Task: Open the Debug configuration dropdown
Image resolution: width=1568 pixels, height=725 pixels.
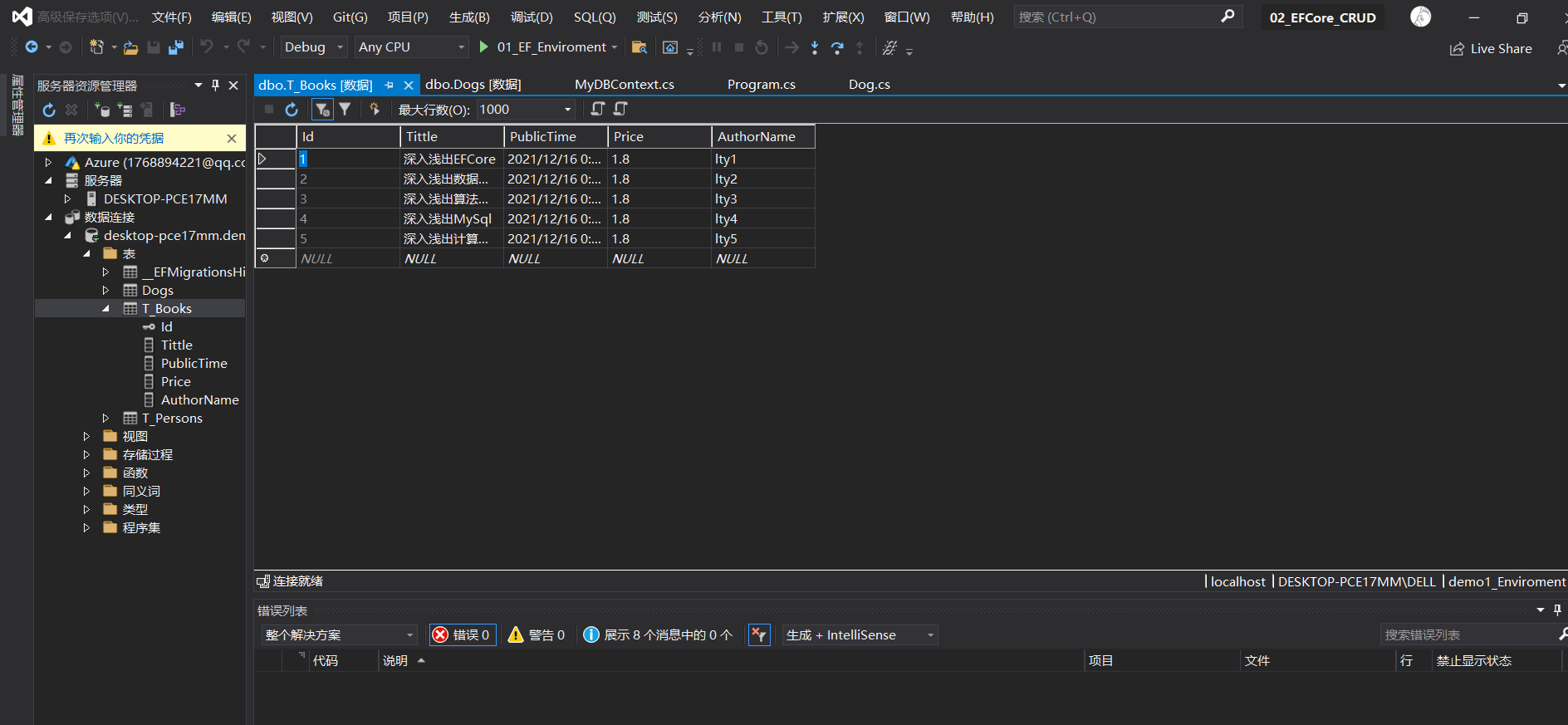Action: coord(313,47)
